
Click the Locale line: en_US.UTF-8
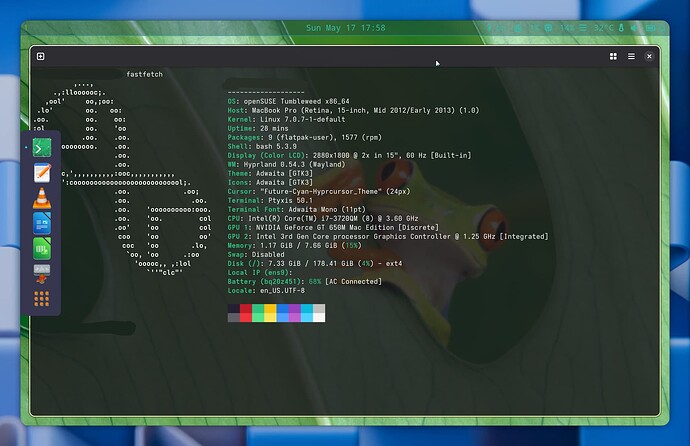[266, 291]
